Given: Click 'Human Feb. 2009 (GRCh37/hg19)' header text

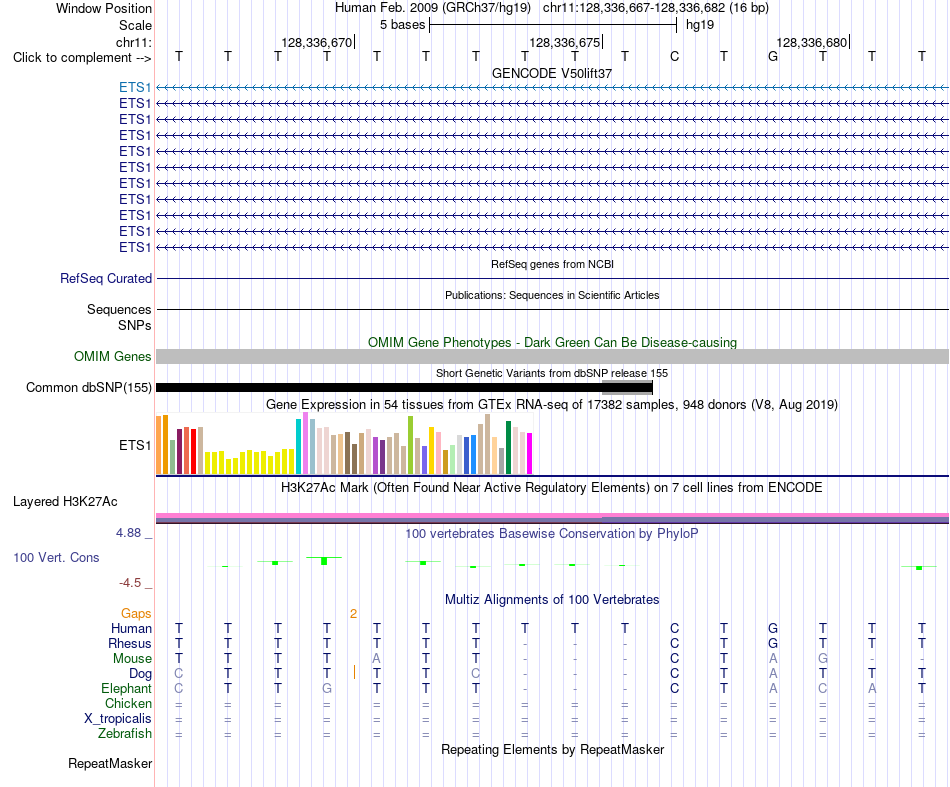Looking at the screenshot, I should [x=433, y=8].
